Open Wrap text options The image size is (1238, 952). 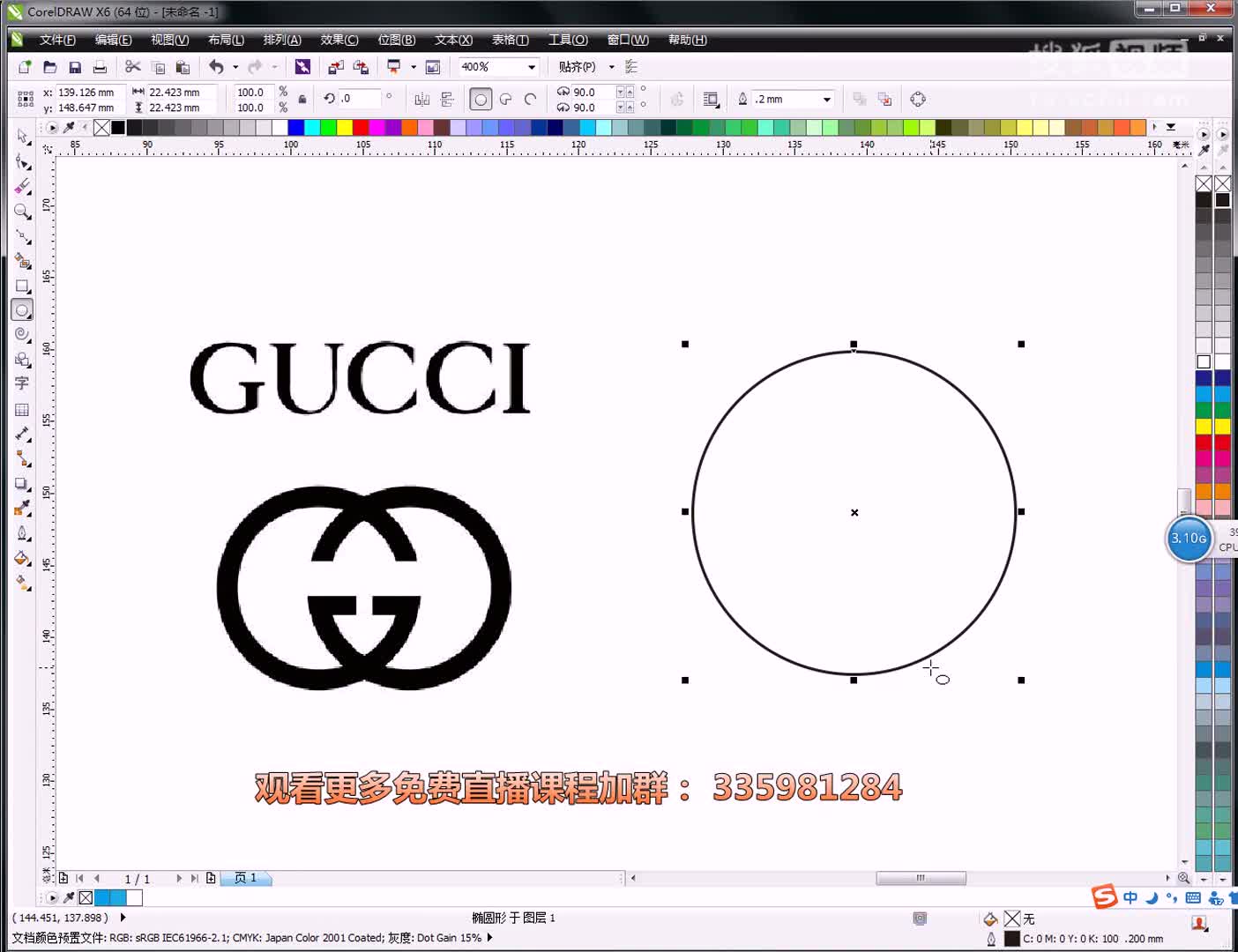coord(711,100)
